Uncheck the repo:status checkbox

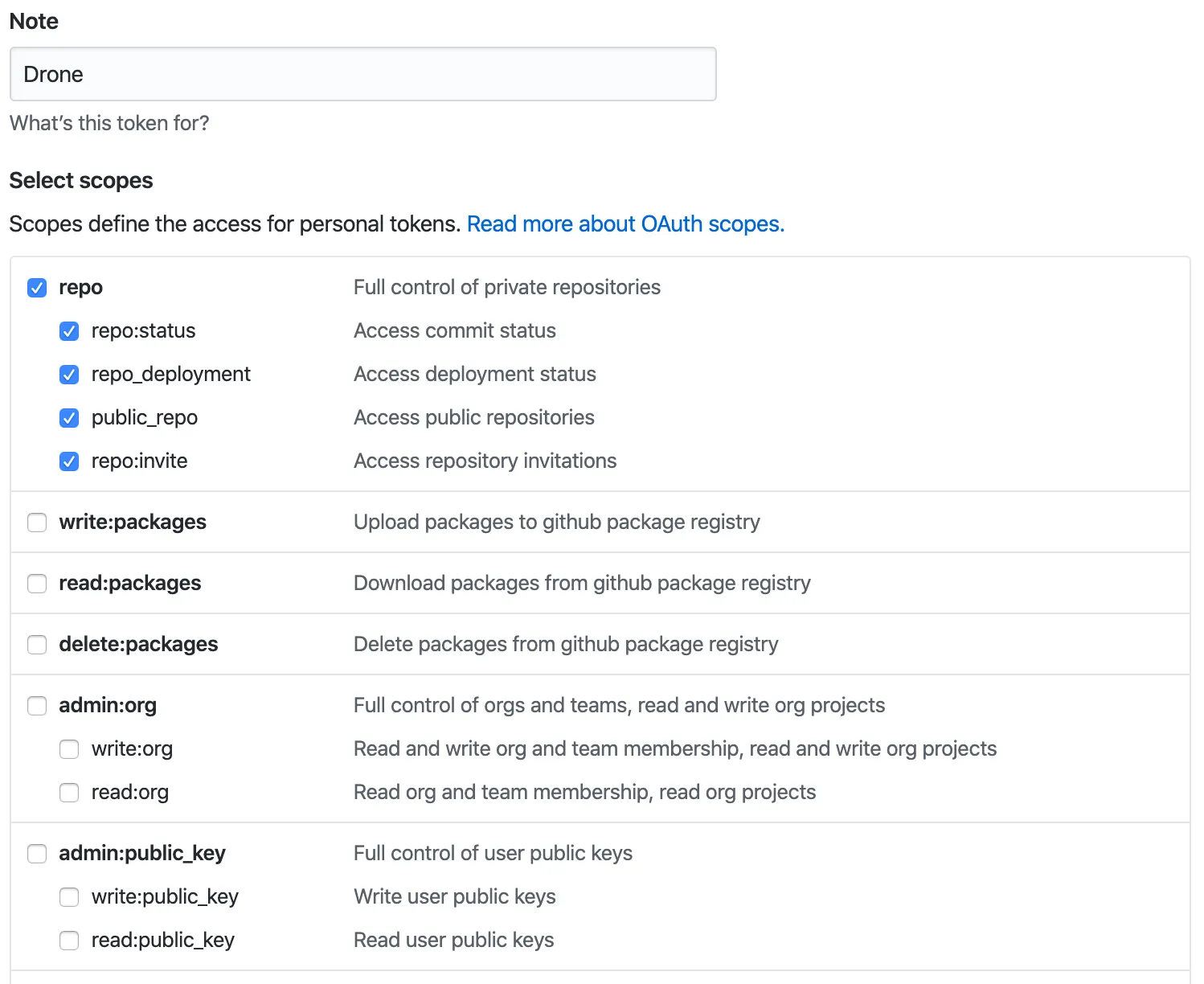coord(69,331)
